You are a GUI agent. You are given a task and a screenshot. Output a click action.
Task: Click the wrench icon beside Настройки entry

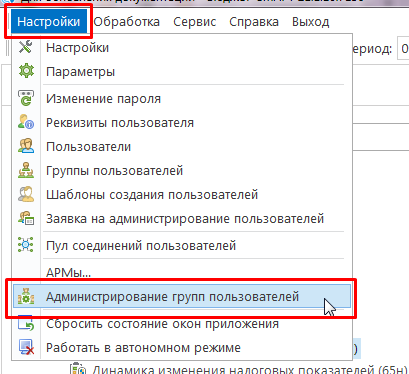pos(26,47)
